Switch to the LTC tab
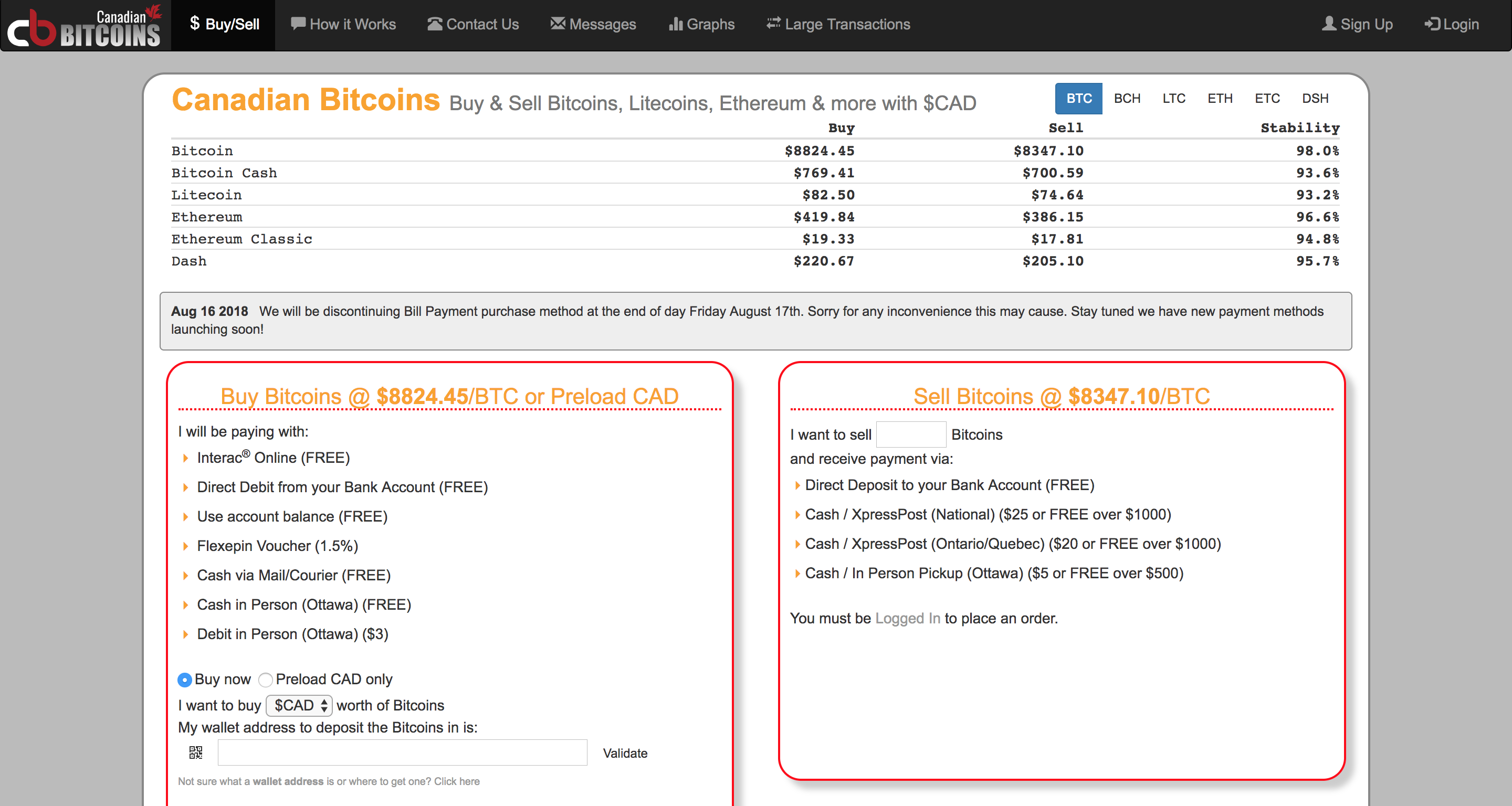Screen dimensions: 1512x806 click(x=1174, y=98)
